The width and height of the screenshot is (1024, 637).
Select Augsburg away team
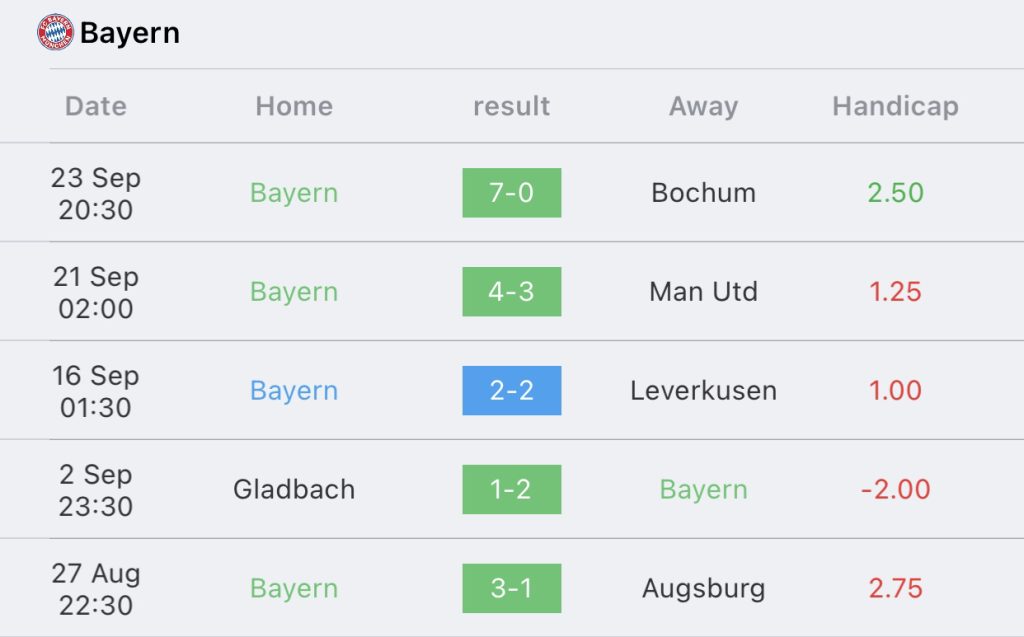[x=703, y=589]
